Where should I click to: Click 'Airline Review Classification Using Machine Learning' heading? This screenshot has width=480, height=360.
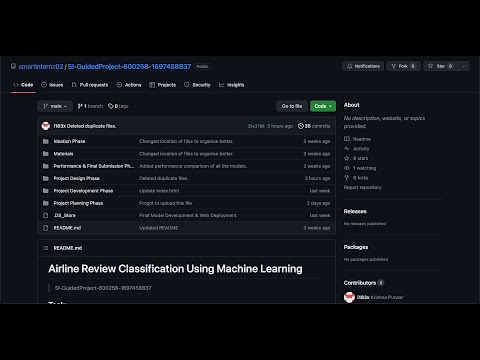[175, 269]
